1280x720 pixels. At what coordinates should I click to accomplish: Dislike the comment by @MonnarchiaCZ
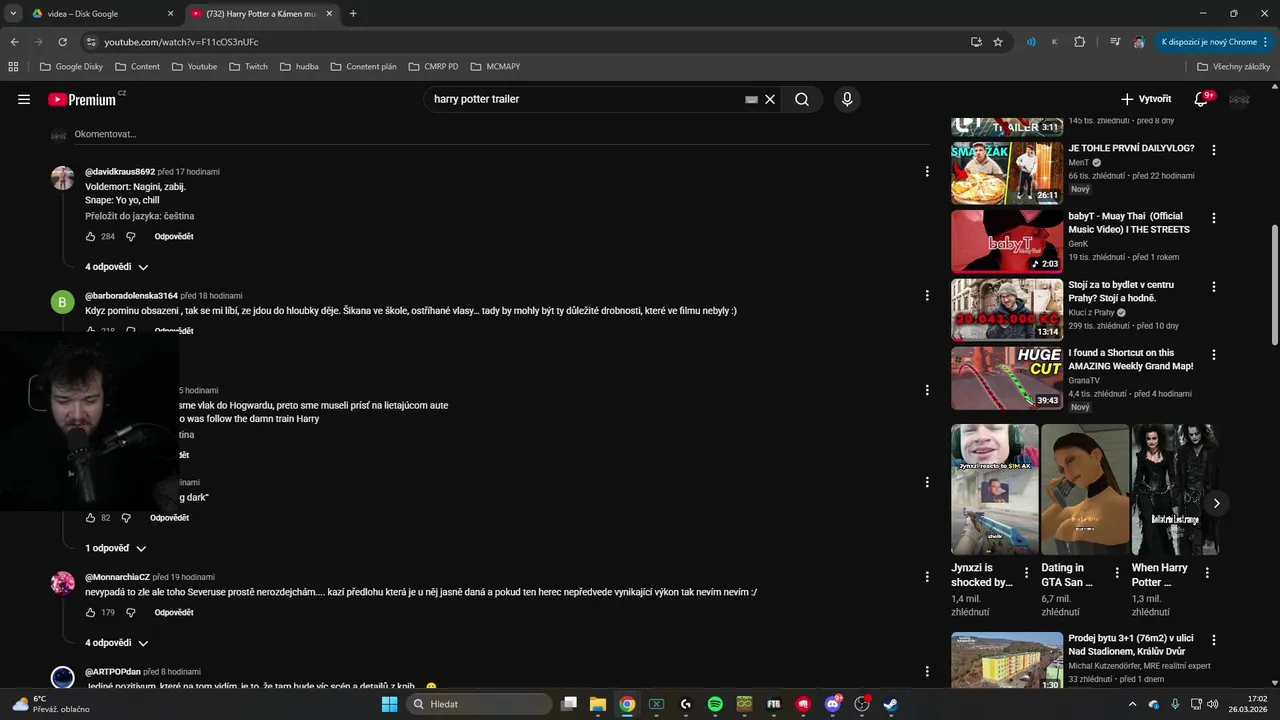click(130, 612)
